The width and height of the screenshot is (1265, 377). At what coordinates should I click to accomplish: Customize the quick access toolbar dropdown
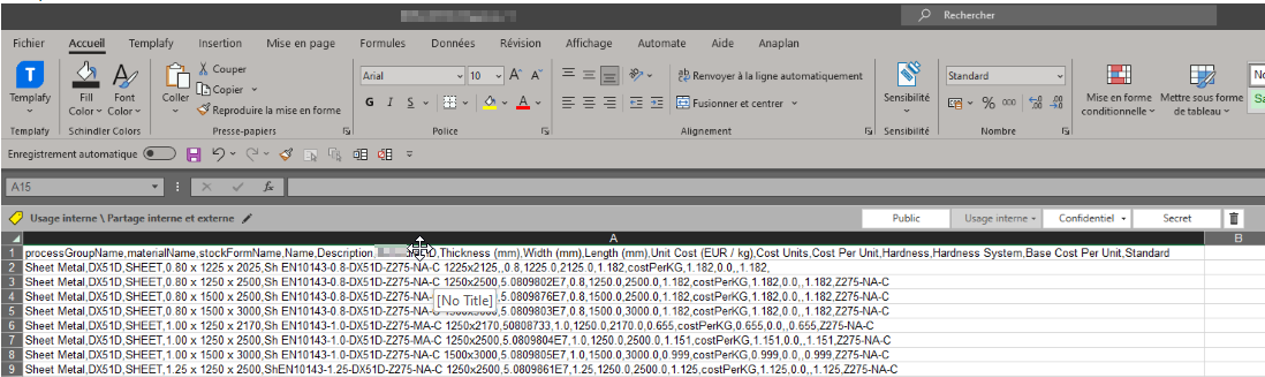409,154
